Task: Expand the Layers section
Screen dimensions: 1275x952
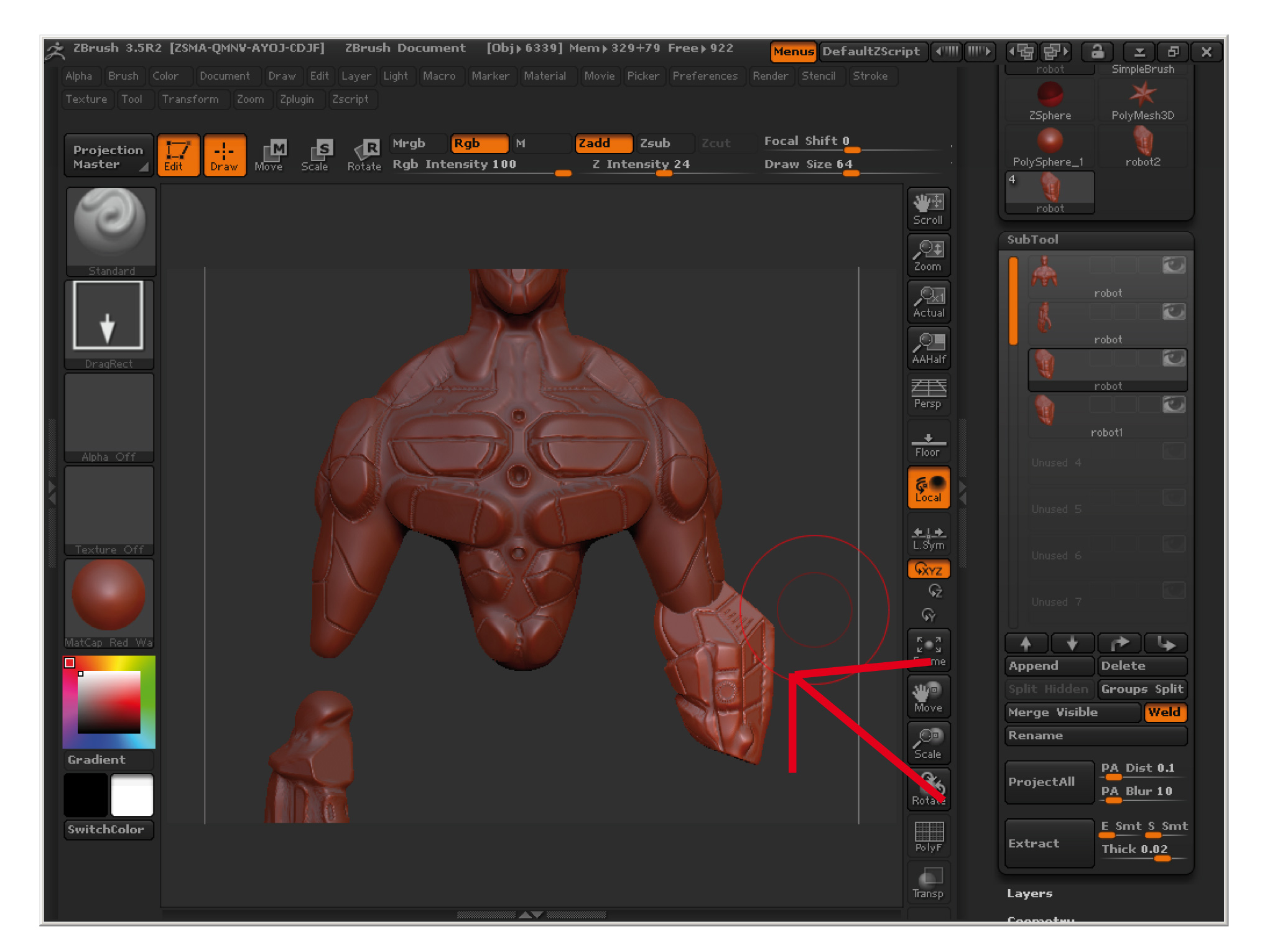Action: click(1030, 894)
